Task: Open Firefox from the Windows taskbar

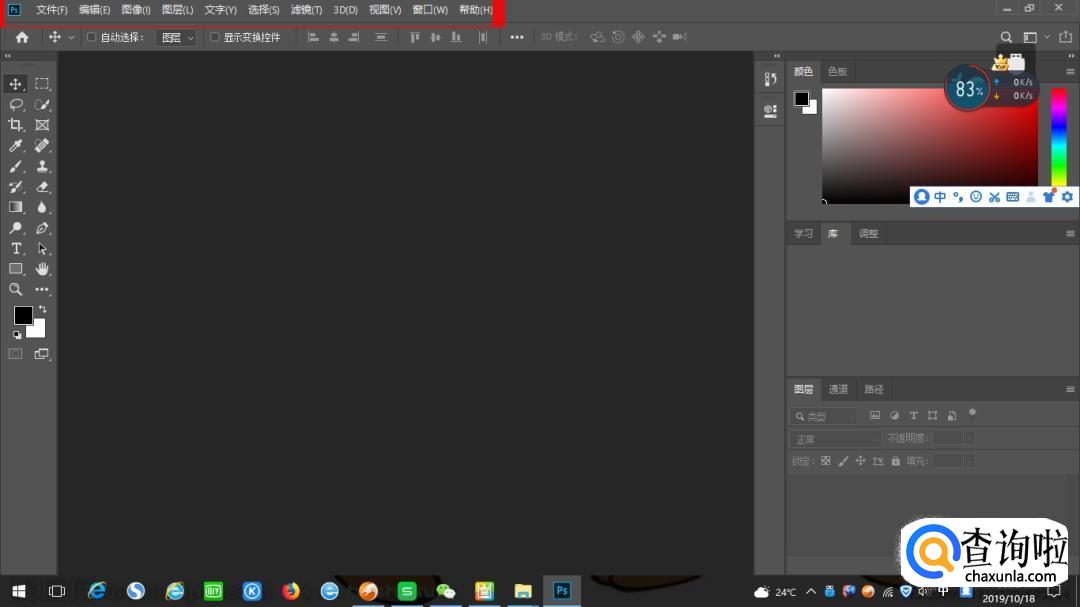Action: click(x=291, y=591)
